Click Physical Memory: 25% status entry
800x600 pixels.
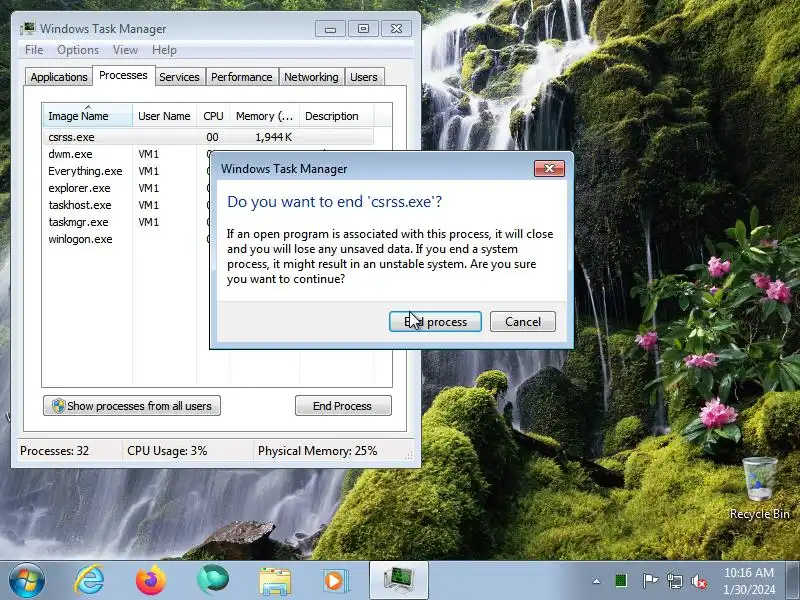pos(317,451)
